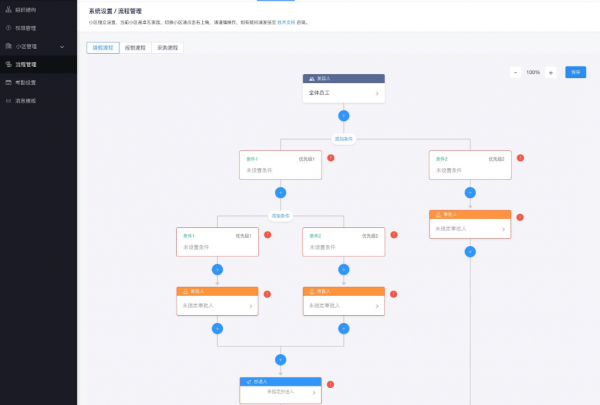Click the warning icon next to the 抄送人 node

[331, 384]
